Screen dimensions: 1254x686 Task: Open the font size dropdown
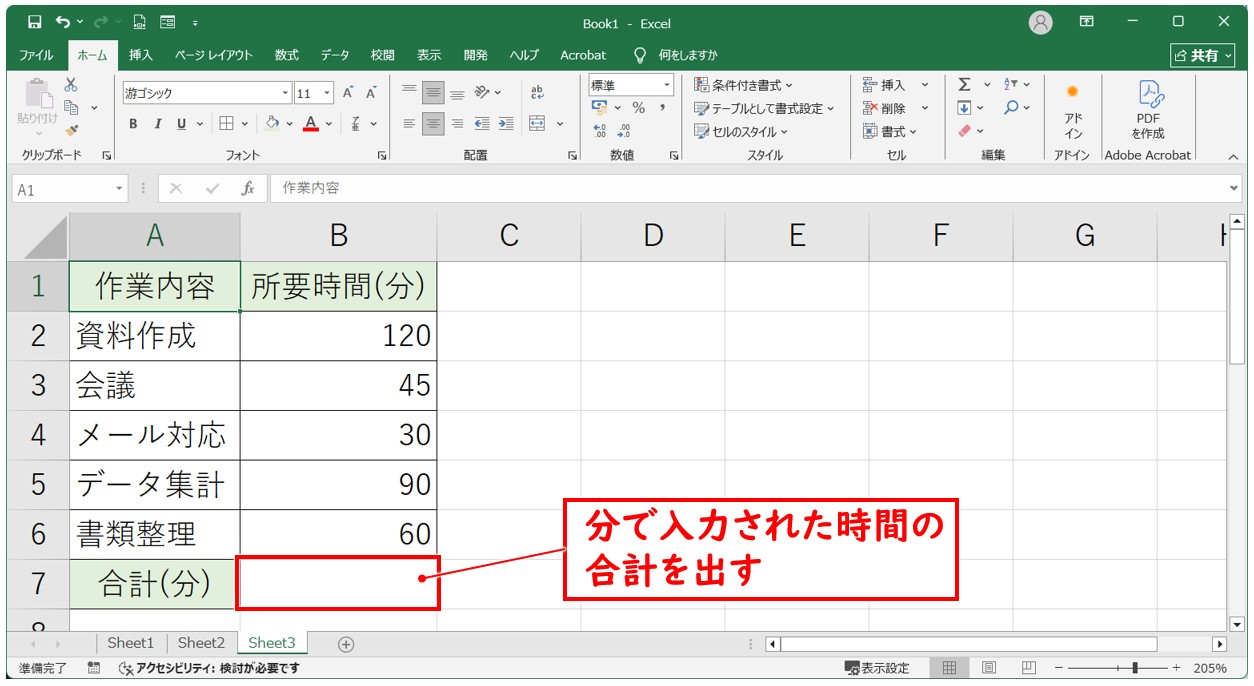[328, 93]
